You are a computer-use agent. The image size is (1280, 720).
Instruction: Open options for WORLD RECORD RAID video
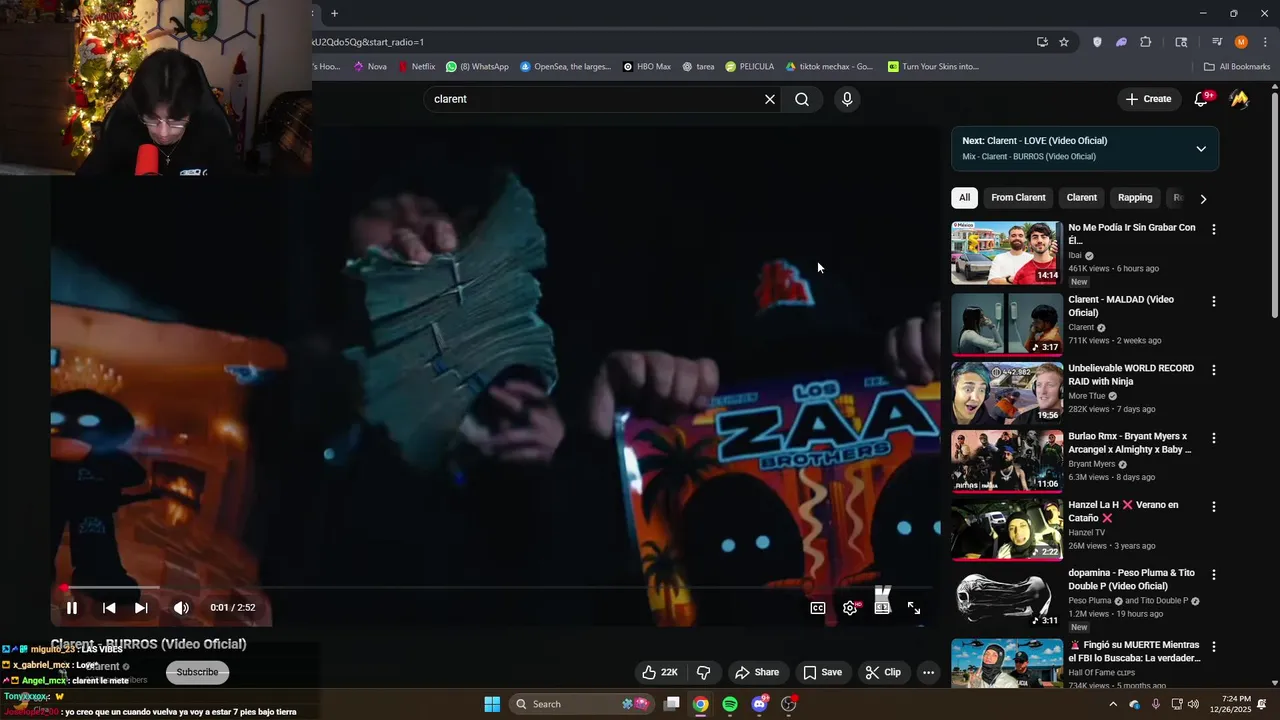point(1214,370)
